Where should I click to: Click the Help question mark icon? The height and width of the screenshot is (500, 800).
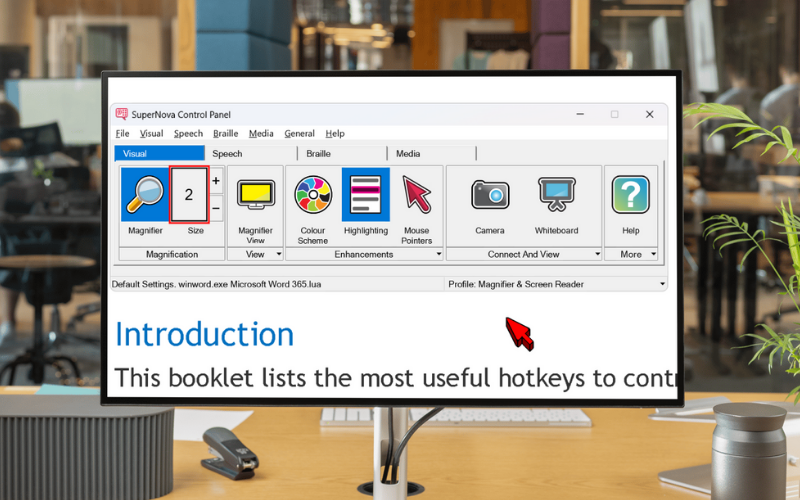click(x=631, y=194)
